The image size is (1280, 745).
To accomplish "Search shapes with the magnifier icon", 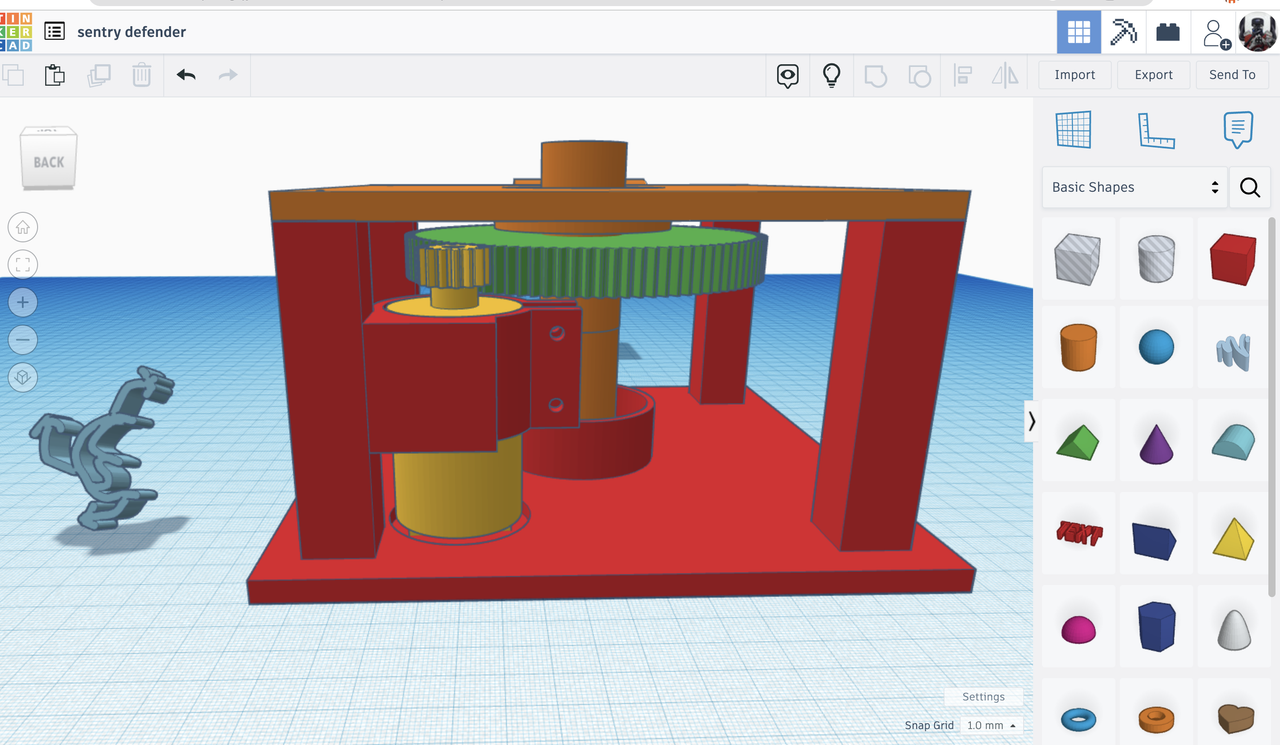I will (x=1250, y=187).
